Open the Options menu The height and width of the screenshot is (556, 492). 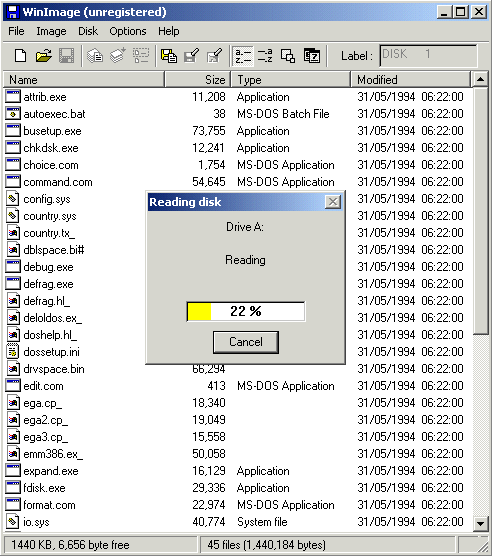click(128, 31)
